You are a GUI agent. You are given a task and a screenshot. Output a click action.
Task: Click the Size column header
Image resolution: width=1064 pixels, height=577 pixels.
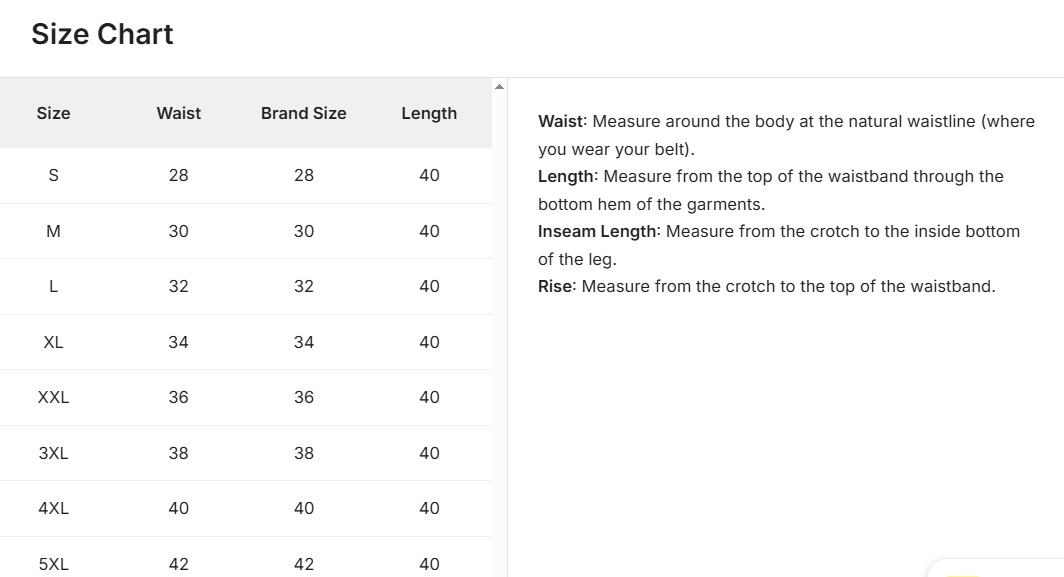tap(53, 113)
